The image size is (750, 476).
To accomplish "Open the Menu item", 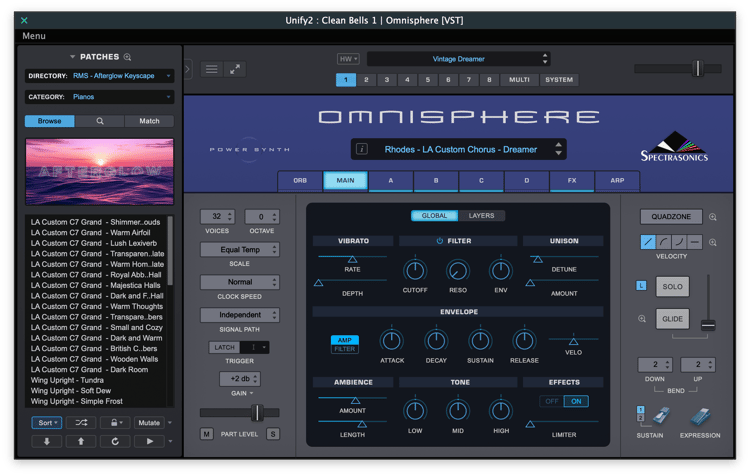I will 33,36.
